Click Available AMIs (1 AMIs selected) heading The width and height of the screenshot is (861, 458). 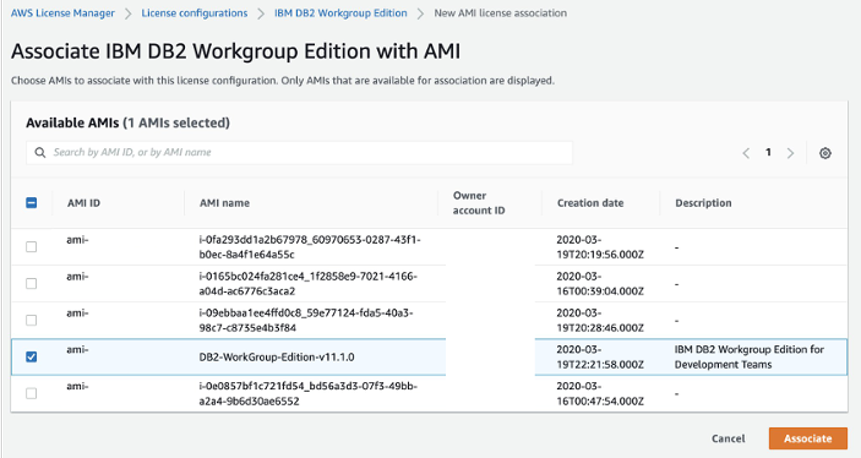tap(128, 122)
